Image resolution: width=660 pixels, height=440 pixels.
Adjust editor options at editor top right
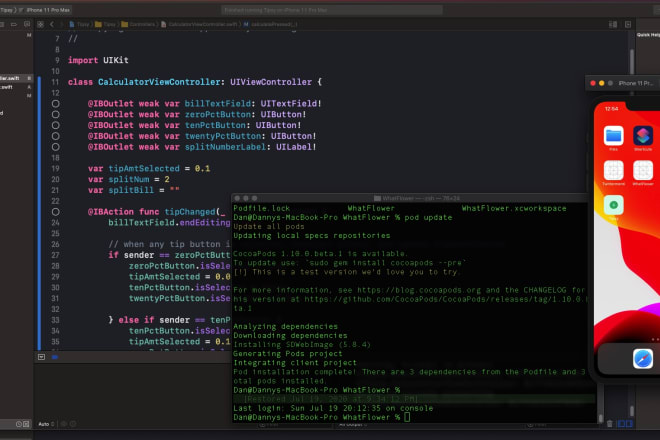[x=613, y=24]
